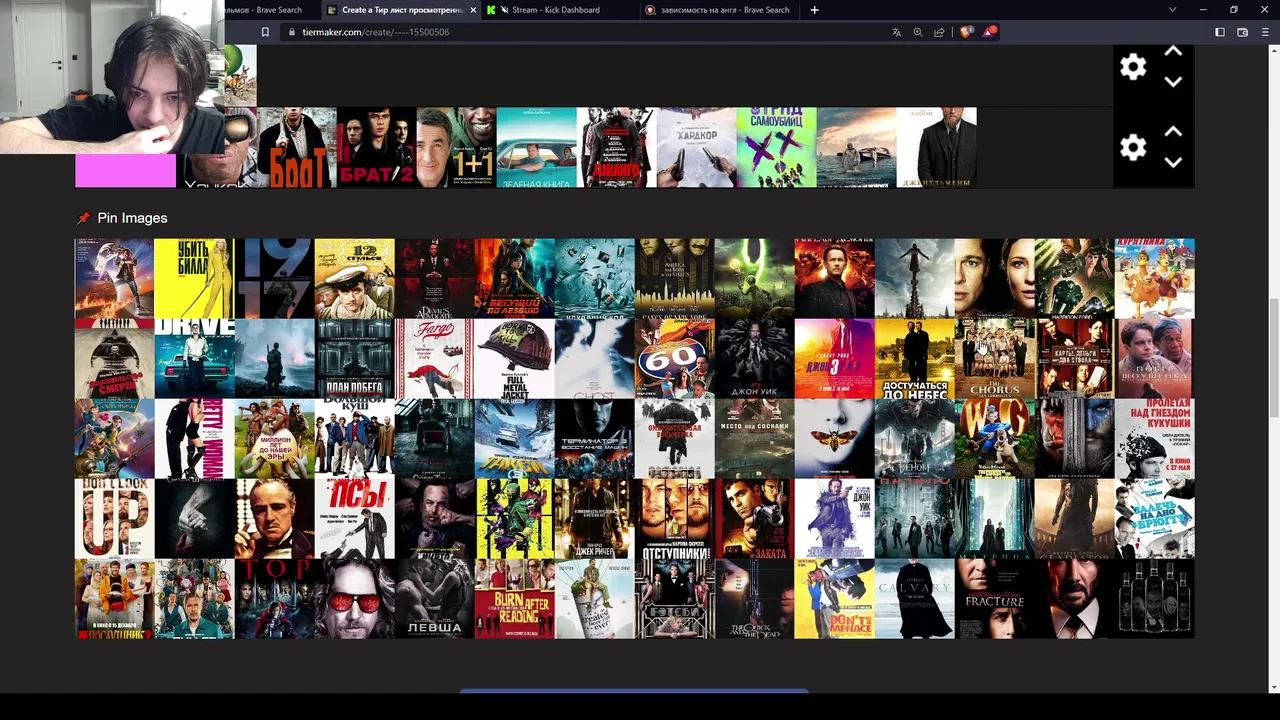Select the Достучаться до небес poster

(x=915, y=358)
